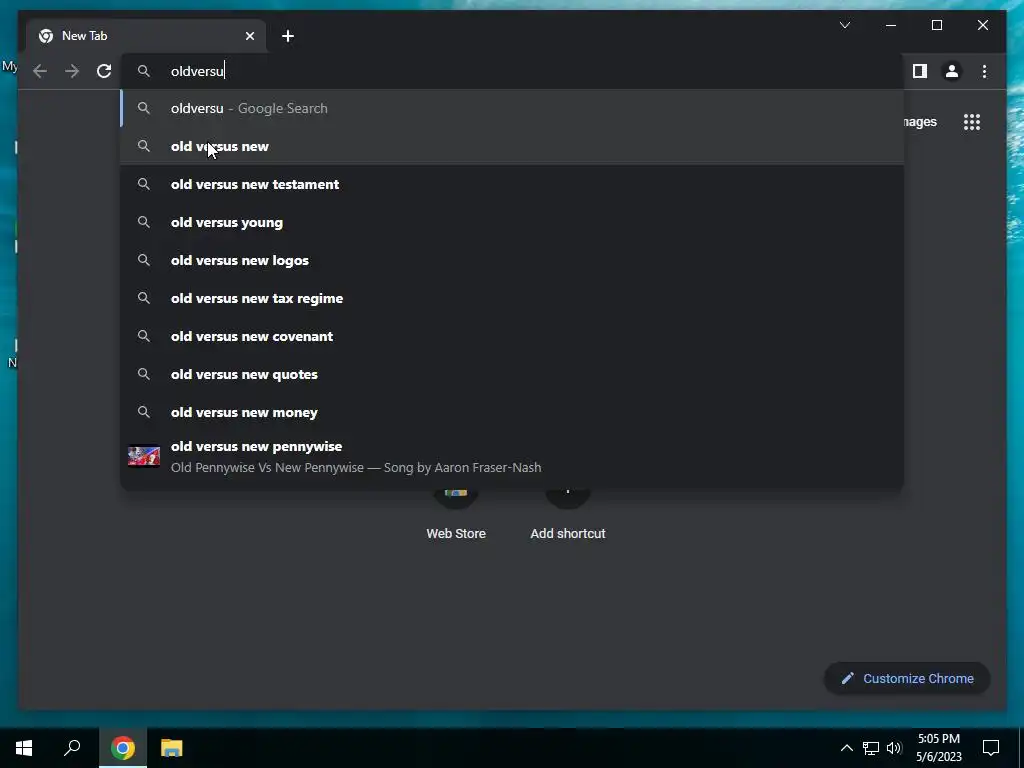The height and width of the screenshot is (768, 1024).
Task: Choose 'old versus new' suggestion
Action: click(x=513, y=146)
